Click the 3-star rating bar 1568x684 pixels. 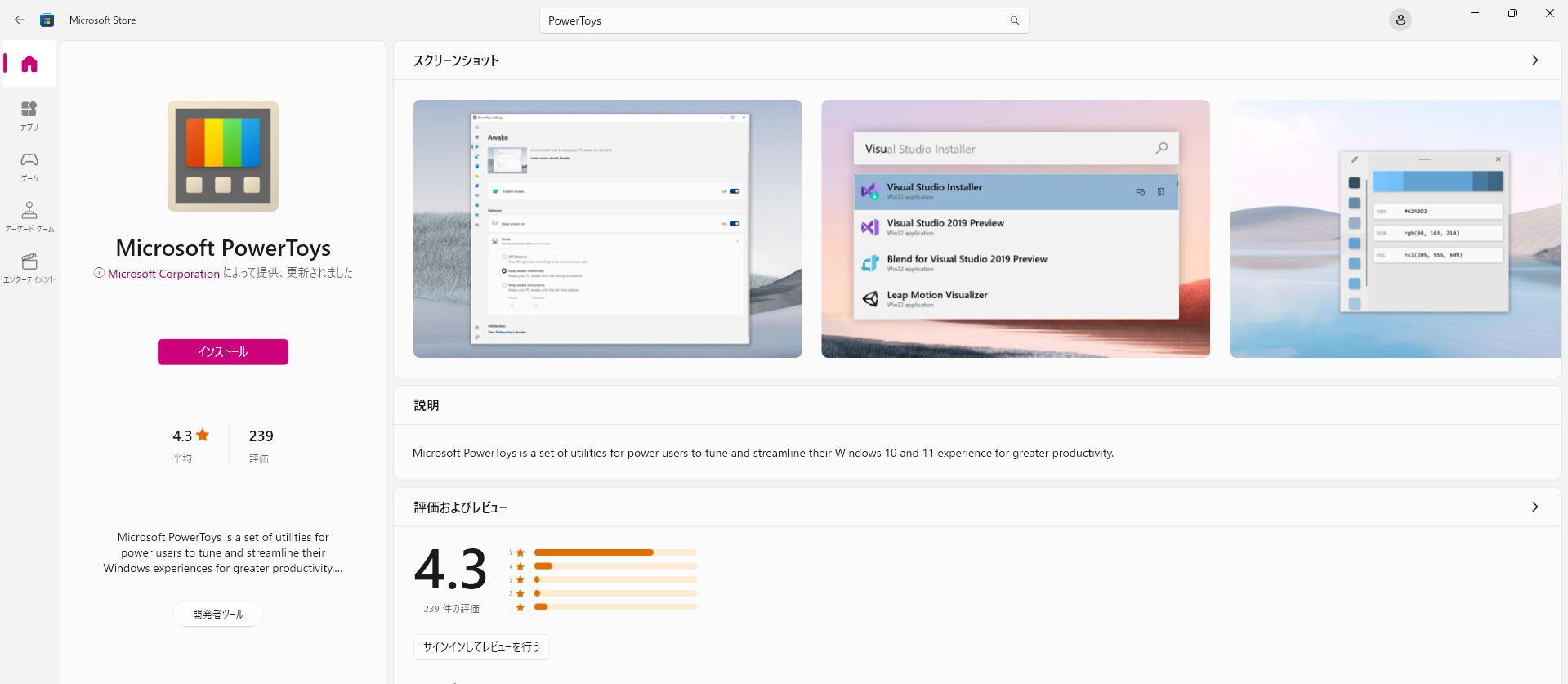click(x=615, y=579)
